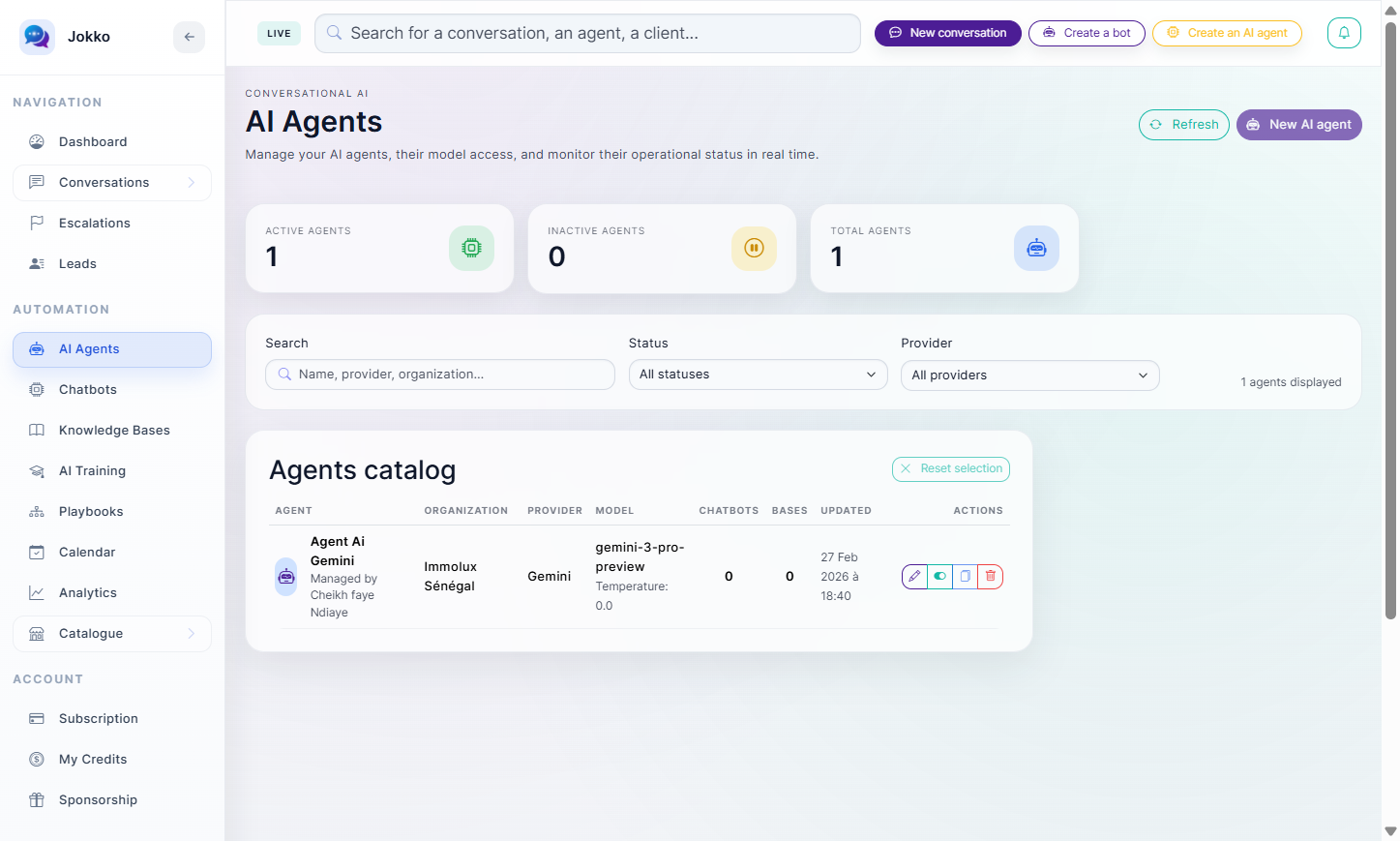Click the Leads people icon
The height and width of the screenshot is (841, 1400).
click(x=37, y=264)
